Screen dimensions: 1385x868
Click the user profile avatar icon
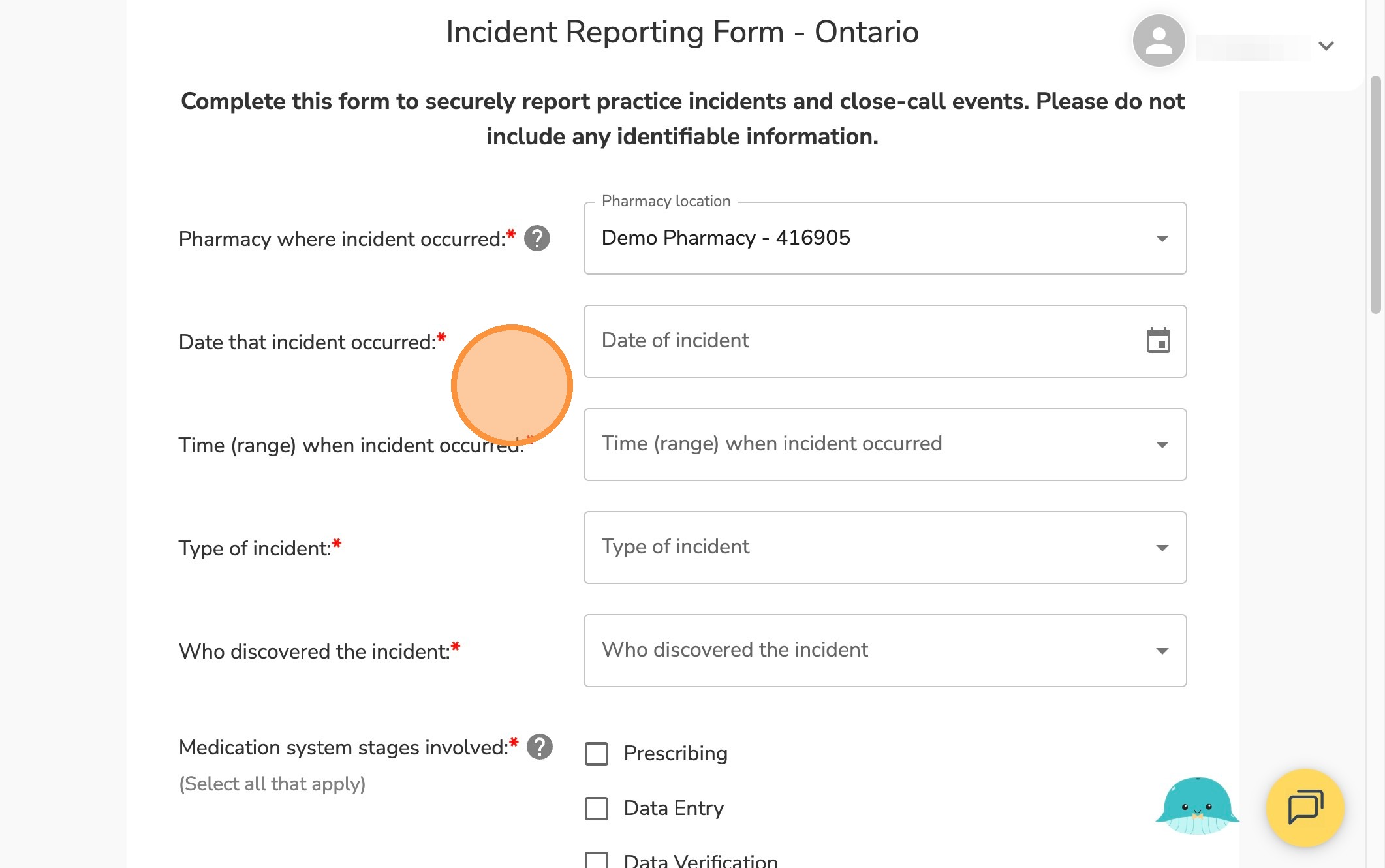(1159, 41)
